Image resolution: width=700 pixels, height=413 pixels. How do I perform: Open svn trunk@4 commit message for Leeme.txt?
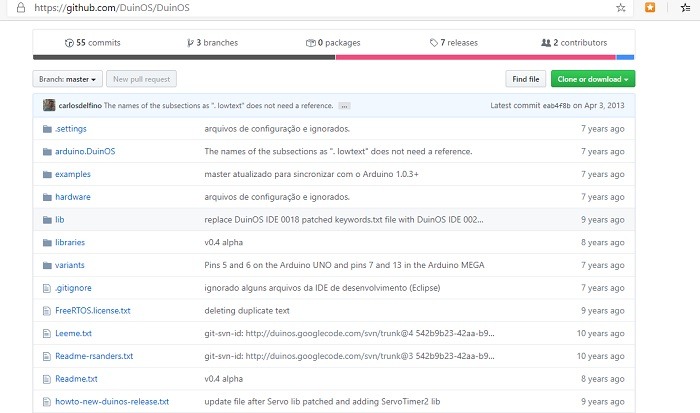350,334
